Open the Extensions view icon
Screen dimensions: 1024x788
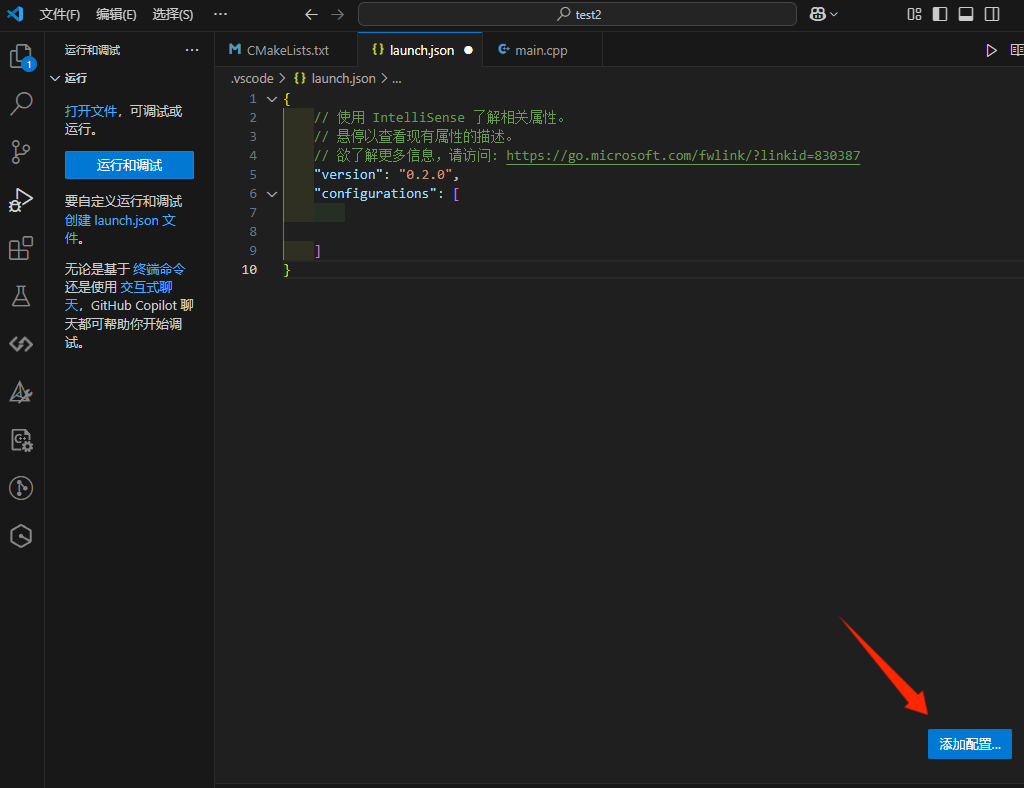pyautogui.click(x=21, y=248)
